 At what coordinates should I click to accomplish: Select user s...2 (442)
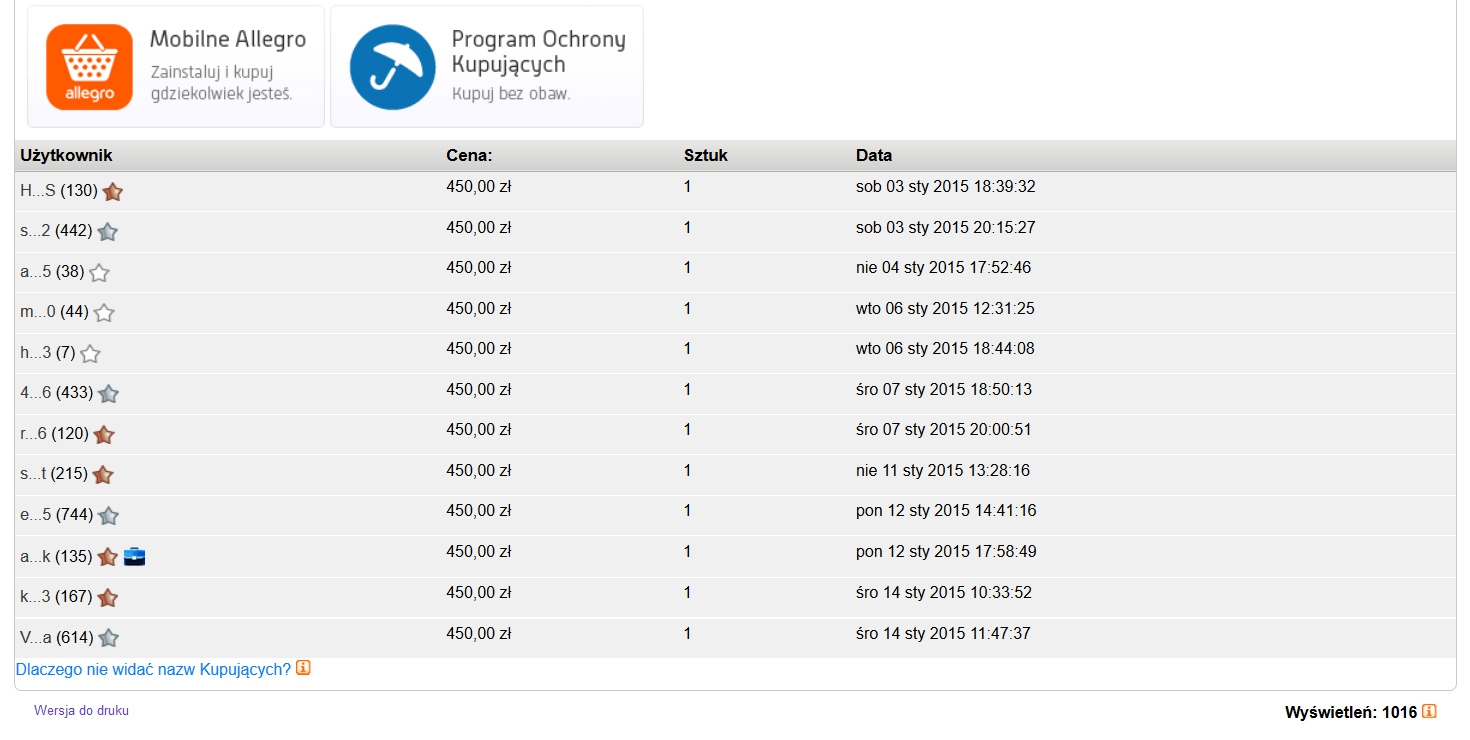point(56,231)
